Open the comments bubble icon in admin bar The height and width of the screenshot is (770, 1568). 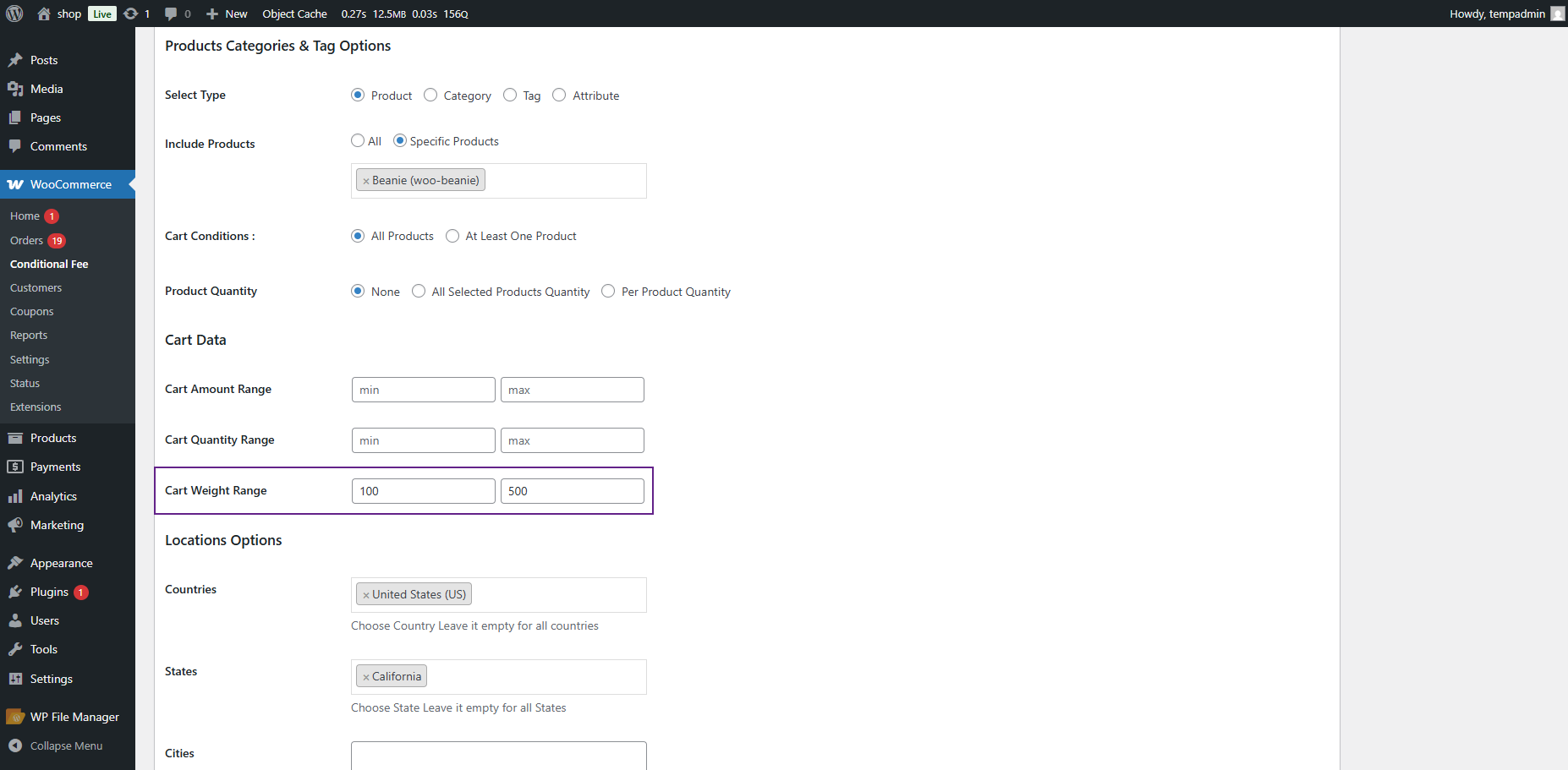[171, 14]
